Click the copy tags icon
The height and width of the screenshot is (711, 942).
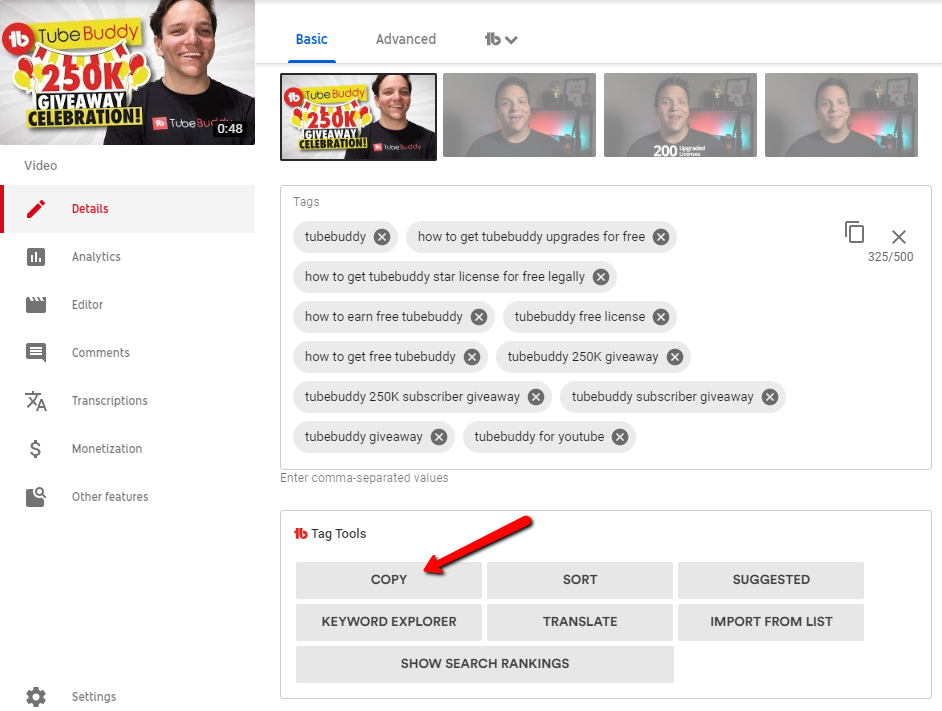click(854, 232)
